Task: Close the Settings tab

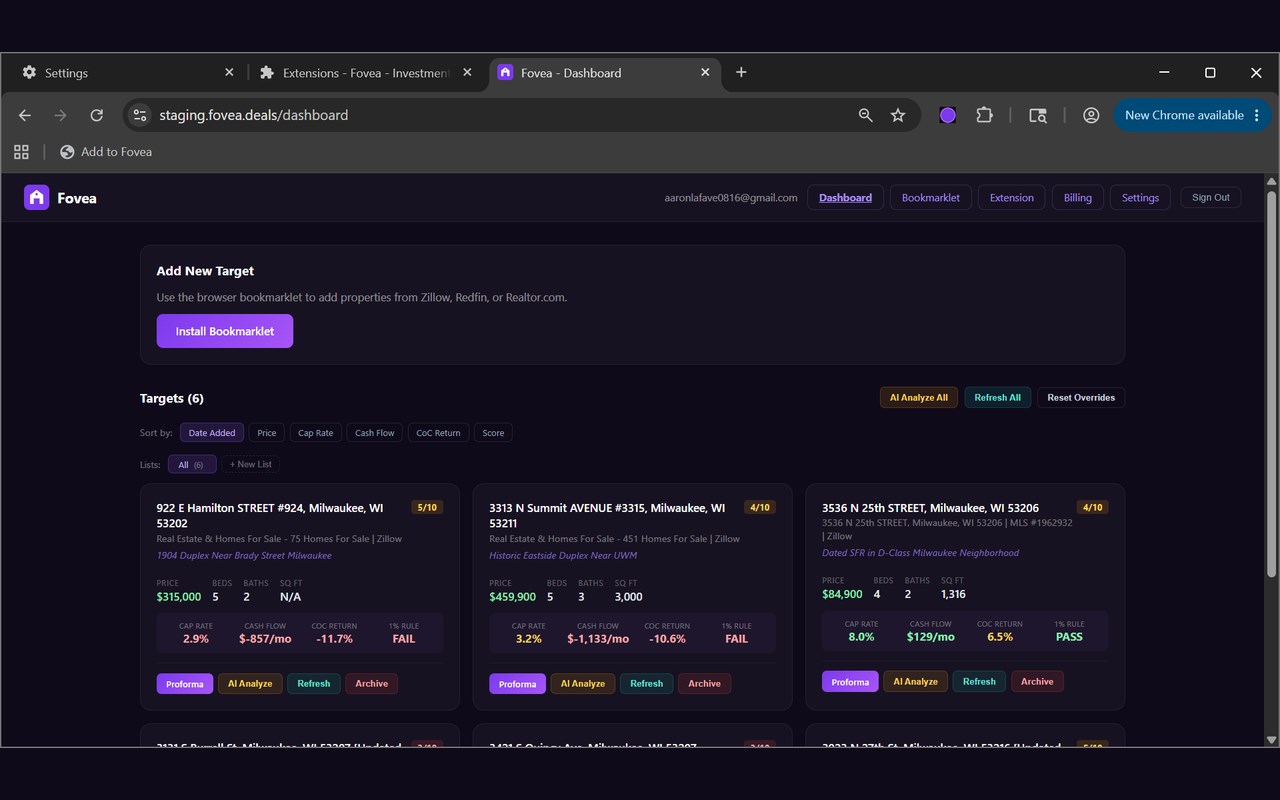Action: click(229, 72)
